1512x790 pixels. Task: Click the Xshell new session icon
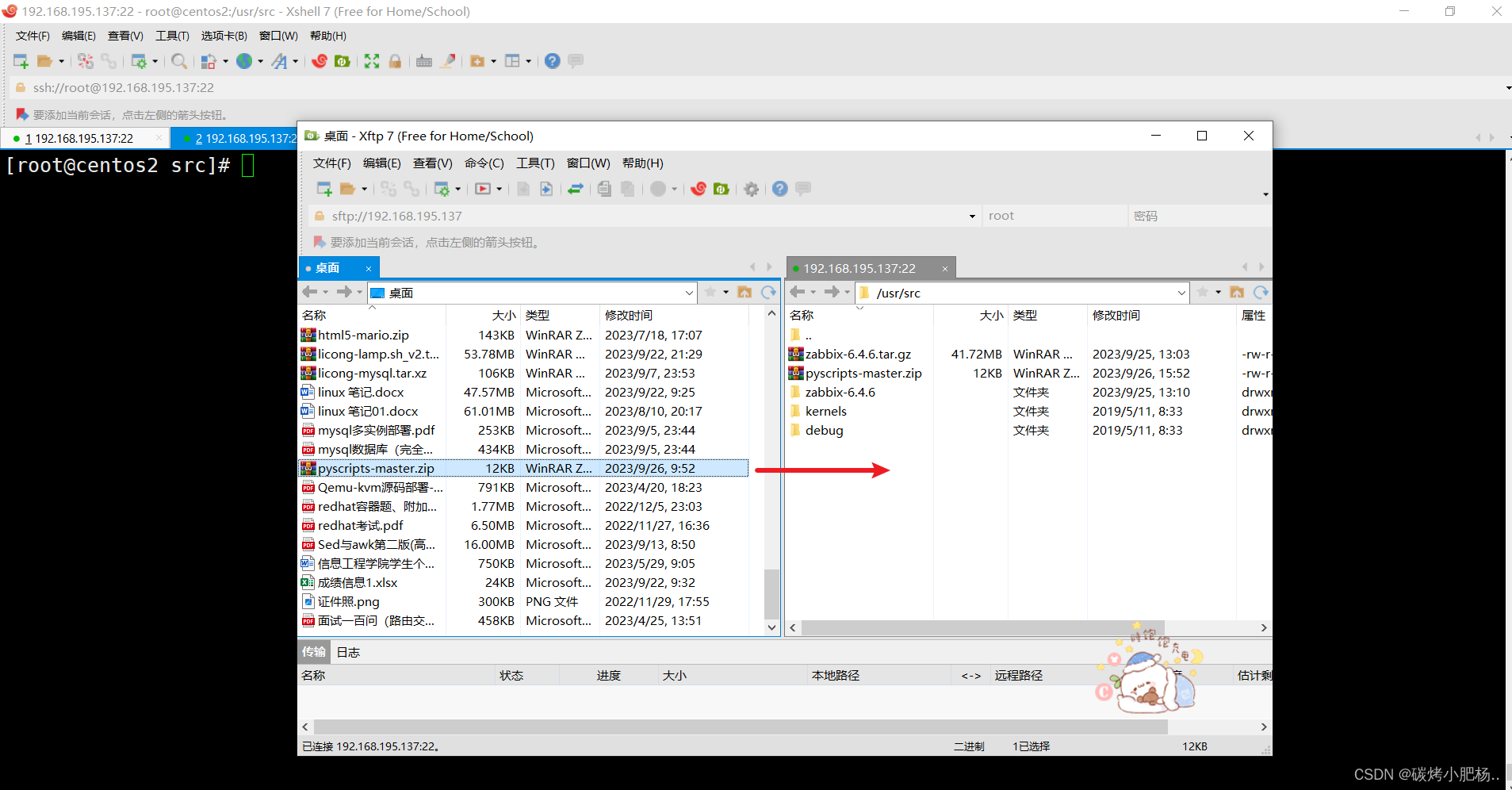[21, 61]
